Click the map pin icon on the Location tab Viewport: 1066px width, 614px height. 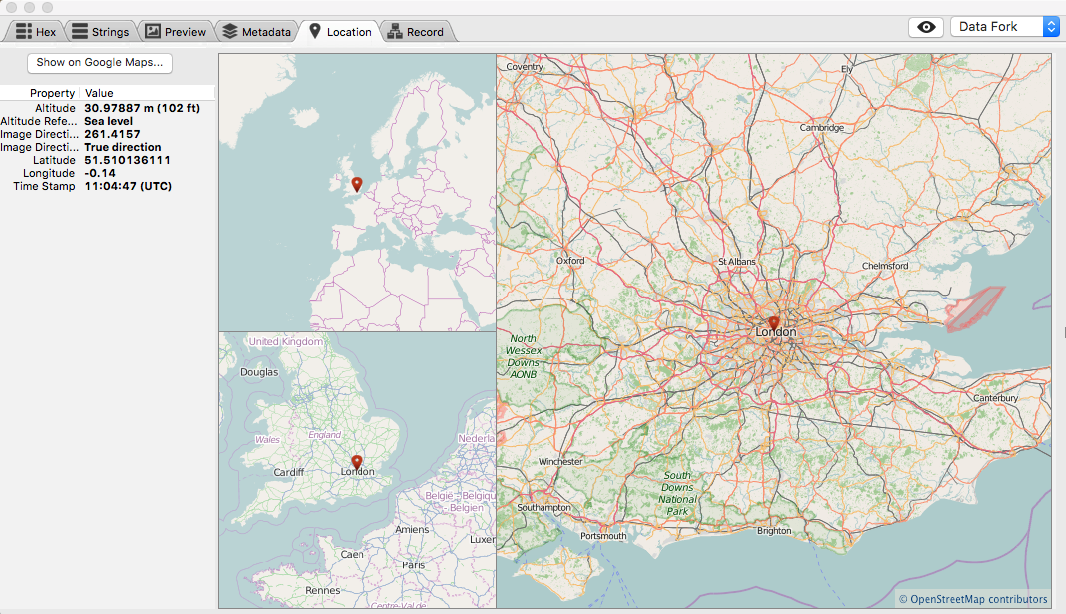tap(313, 31)
